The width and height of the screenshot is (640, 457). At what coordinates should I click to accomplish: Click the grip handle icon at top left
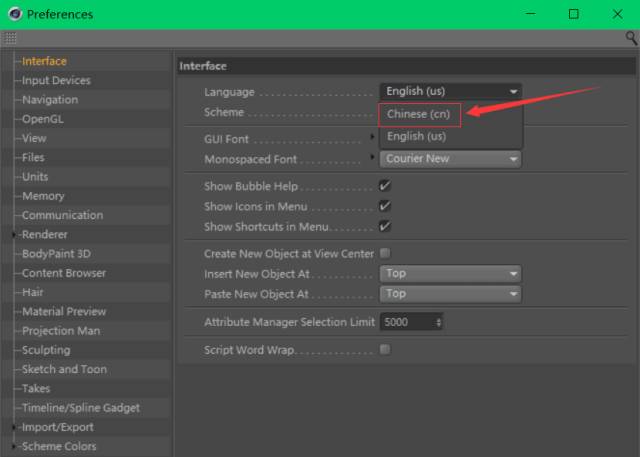[x=10, y=37]
